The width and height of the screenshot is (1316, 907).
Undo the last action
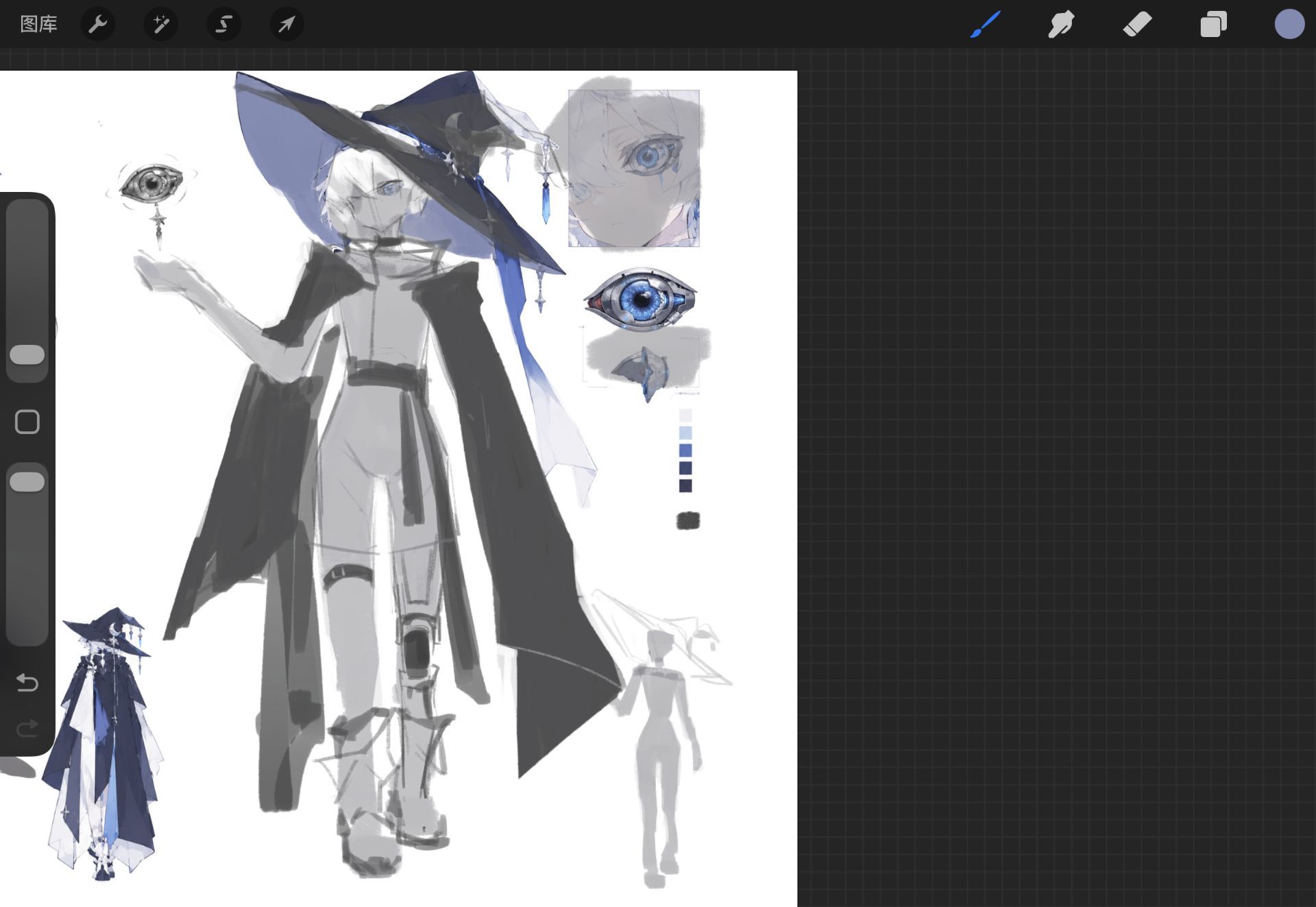(x=27, y=683)
